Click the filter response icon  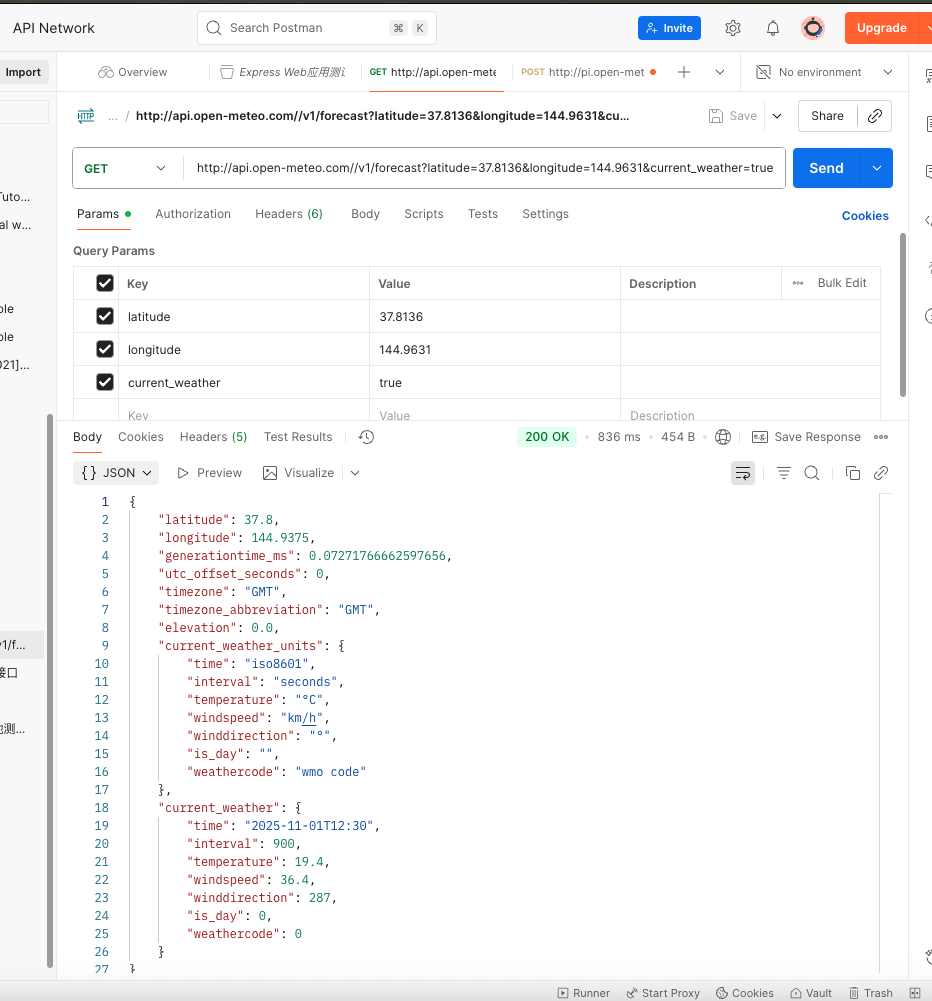click(x=784, y=473)
